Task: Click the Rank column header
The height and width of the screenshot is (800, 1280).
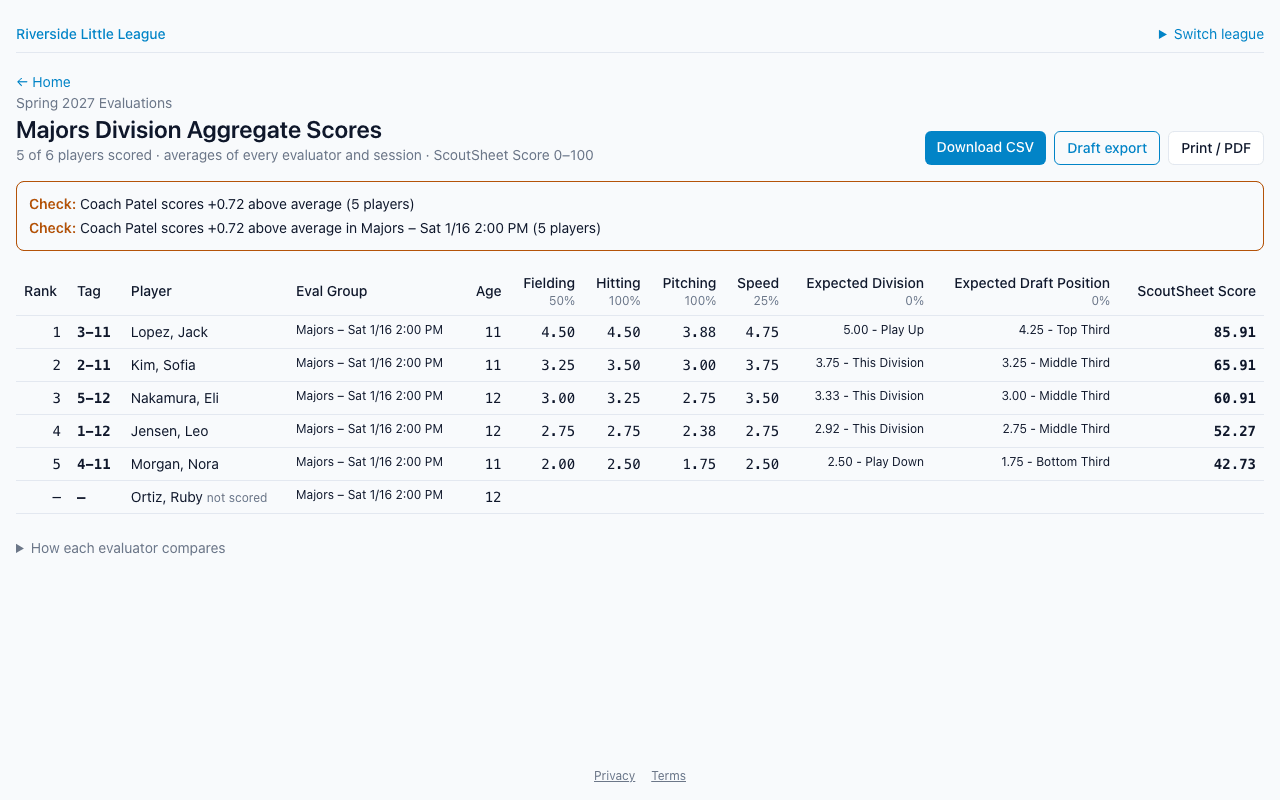Action: point(41,291)
